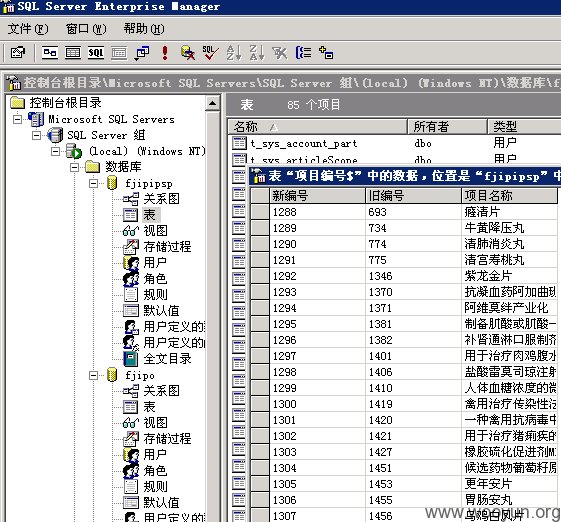Select 控制台根目录 root folder
Image resolution: width=561 pixels, height=522 pixels.
[65, 103]
